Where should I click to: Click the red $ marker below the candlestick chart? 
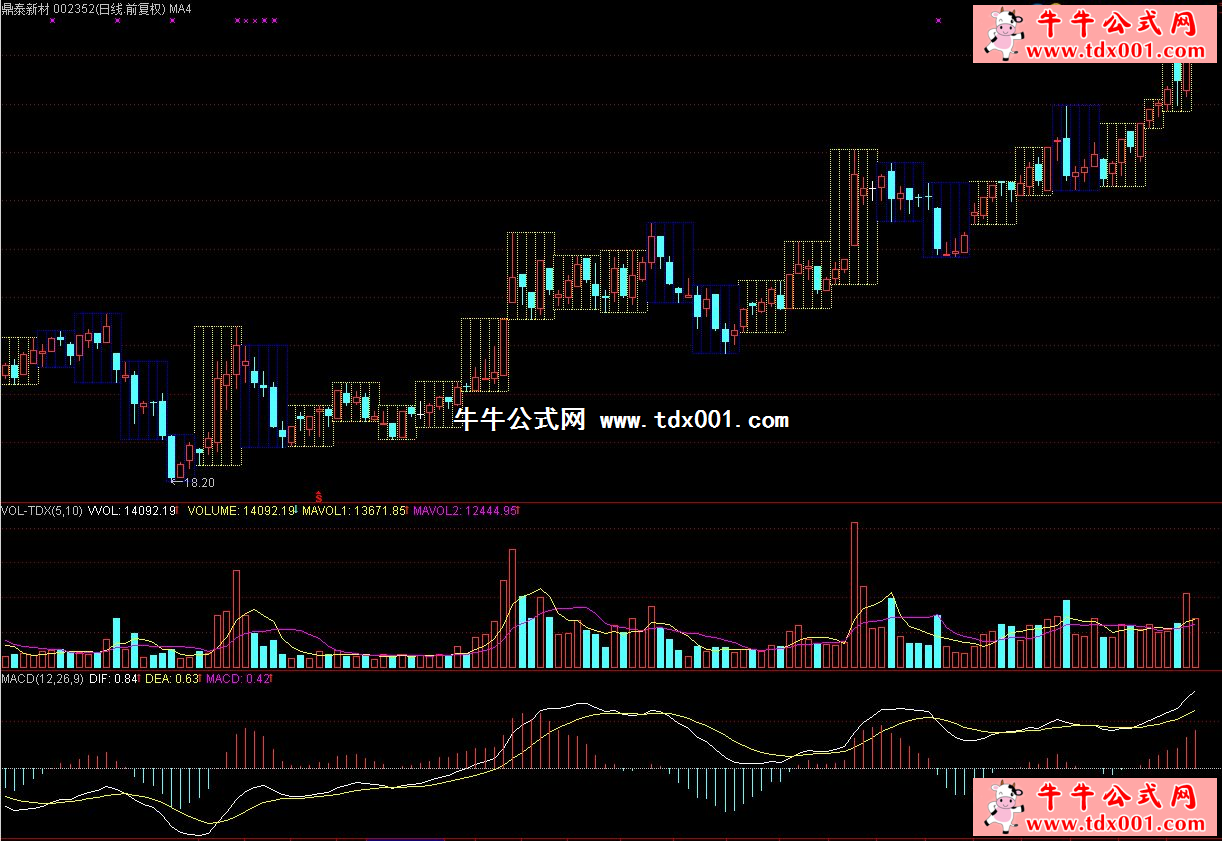click(x=319, y=496)
